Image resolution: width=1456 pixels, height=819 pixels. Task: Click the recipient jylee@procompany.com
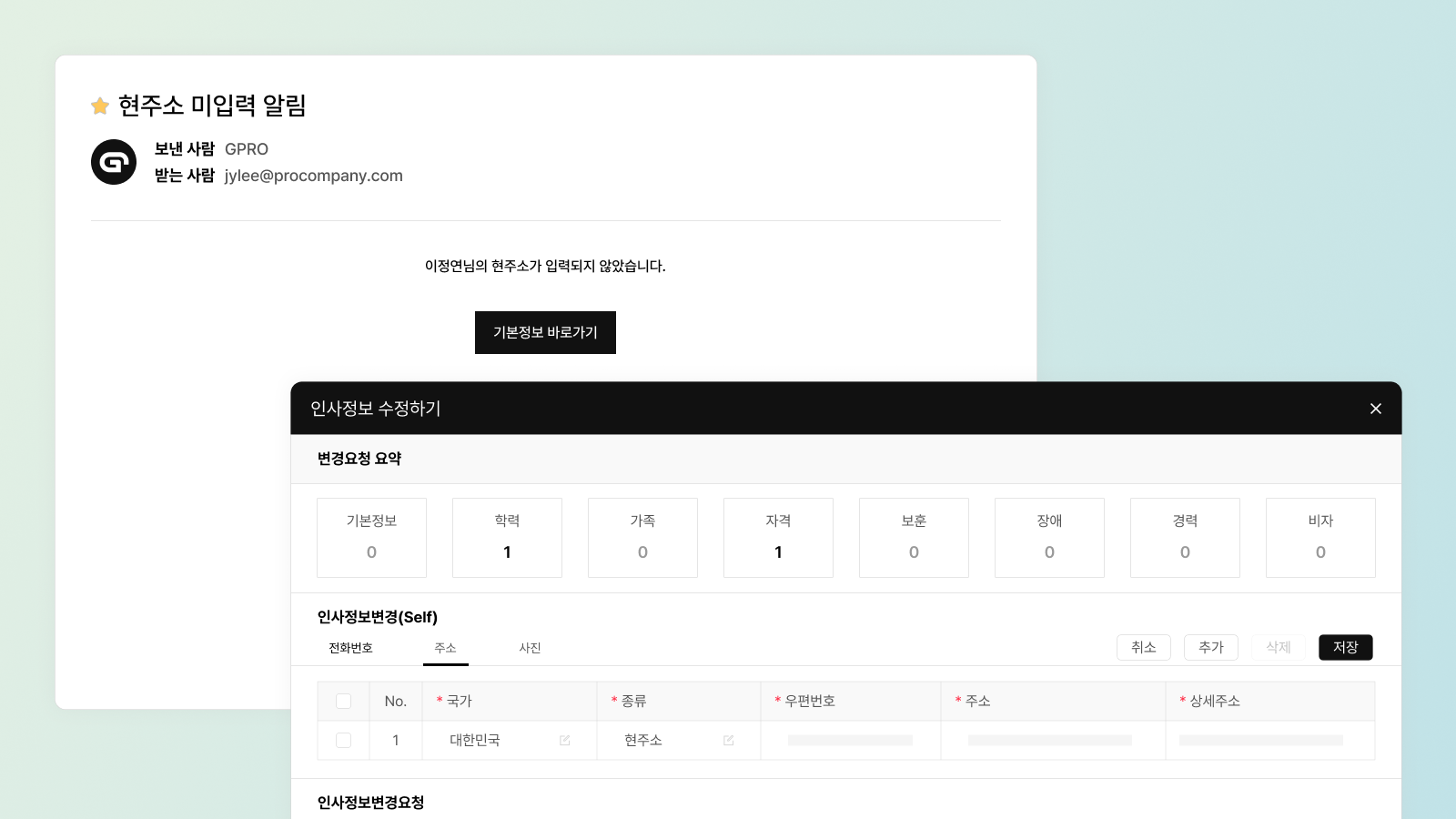[x=313, y=176]
